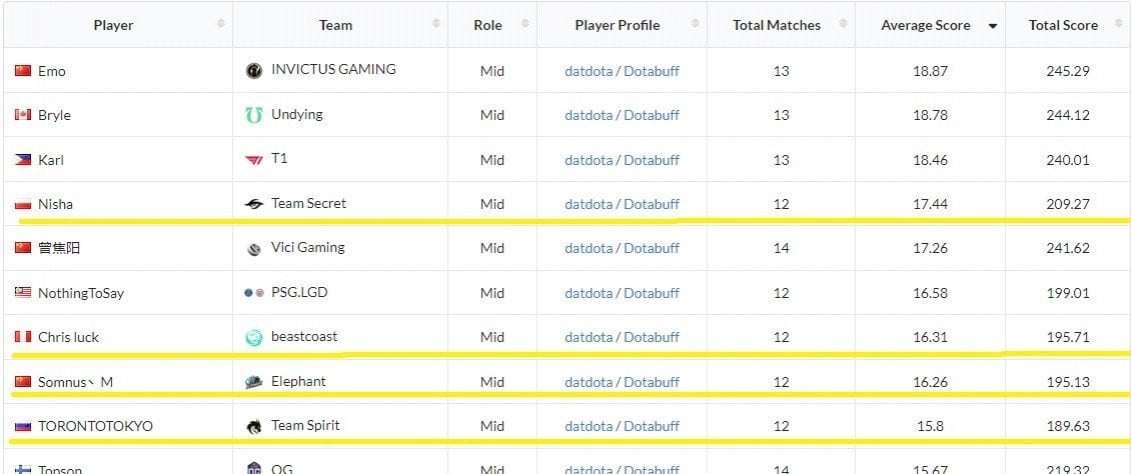Open Emo's datdota profile link
The width and height of the screenshot is (1131, 474).
[x=589, y=71]
